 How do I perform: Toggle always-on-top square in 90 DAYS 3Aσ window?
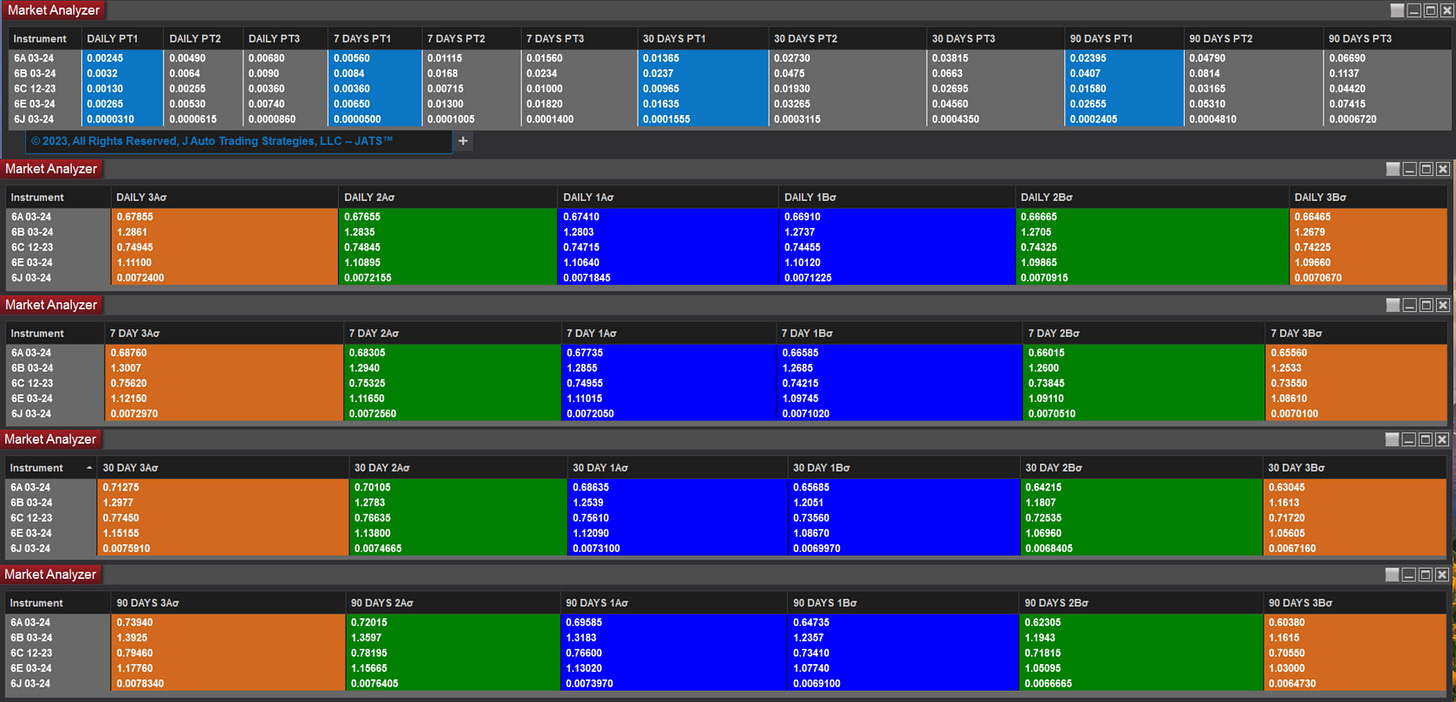(1393, 575)
